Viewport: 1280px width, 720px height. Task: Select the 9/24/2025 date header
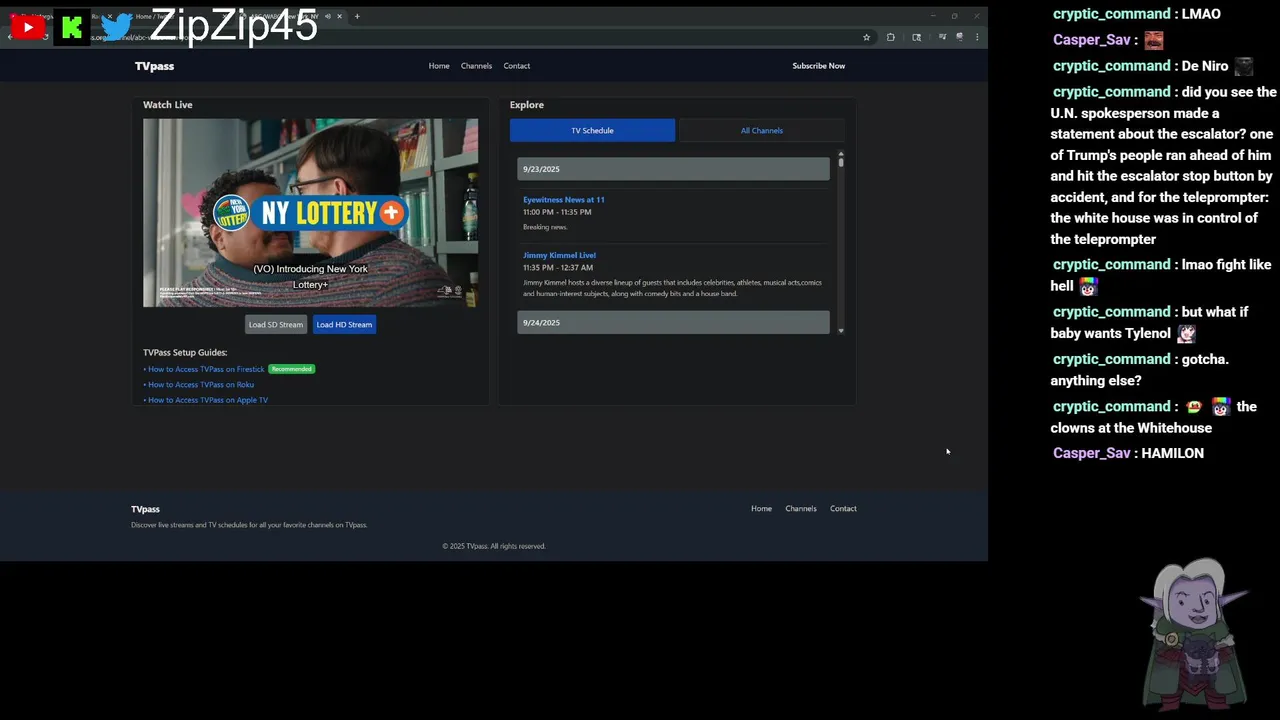[x=673, y=322]
